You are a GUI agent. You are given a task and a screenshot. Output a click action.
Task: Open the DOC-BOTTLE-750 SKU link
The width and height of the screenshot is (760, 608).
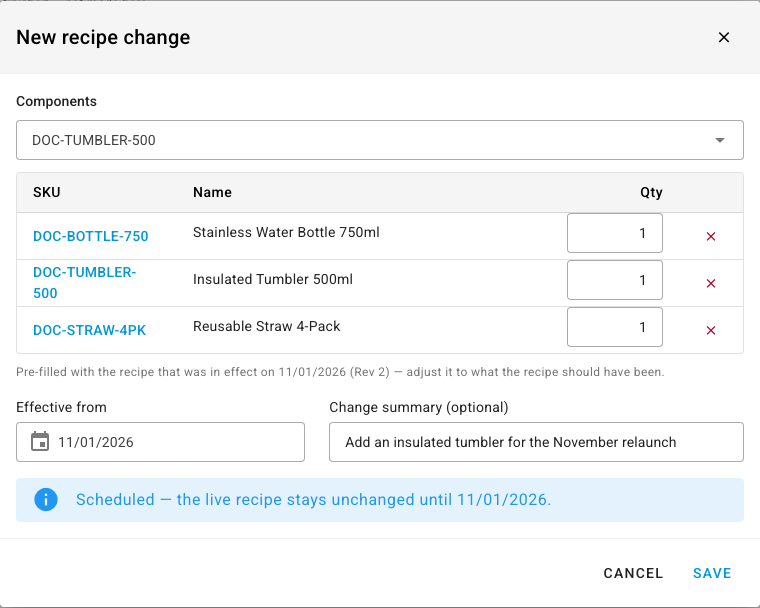91,236
